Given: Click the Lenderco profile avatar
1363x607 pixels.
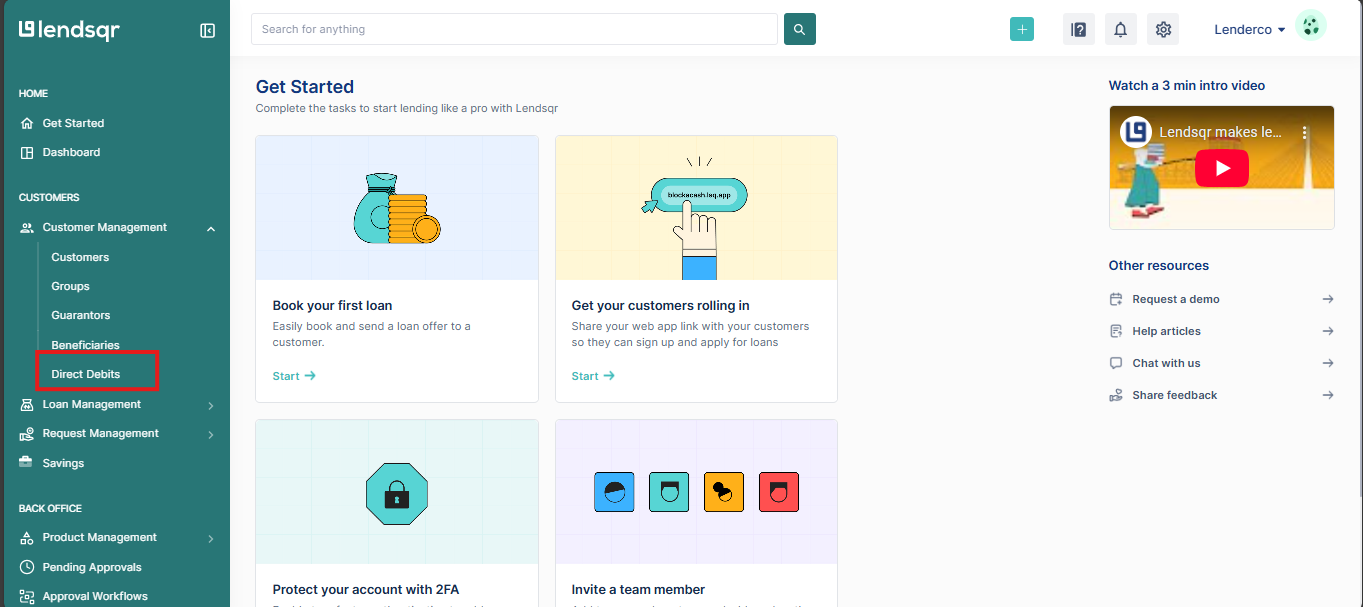Looking at the screenshot, I should [1311, 25].
